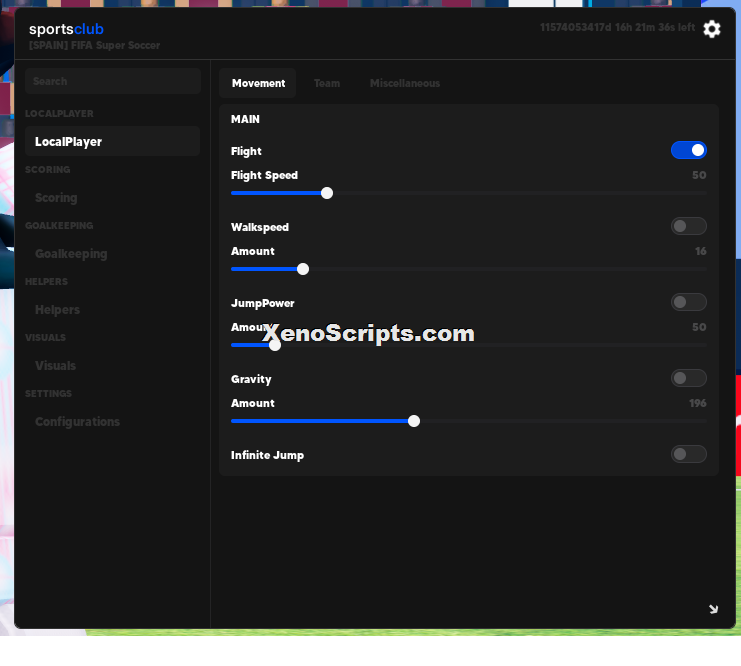Click the JumpPower Amount slider handle
741x666 pixels.
[x=275, y=345]
